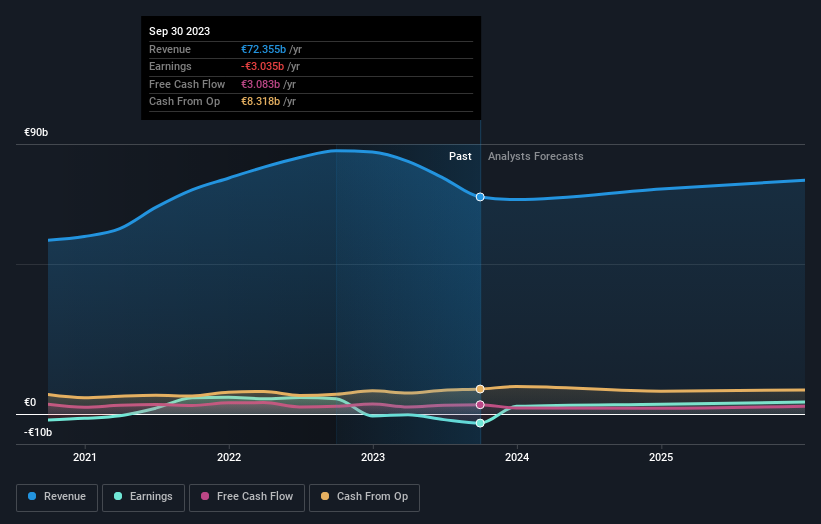This screenshot has height=524, width=821.
Task: Click the orange Cash From Op legend dot
Action: (x=325, y=496)
